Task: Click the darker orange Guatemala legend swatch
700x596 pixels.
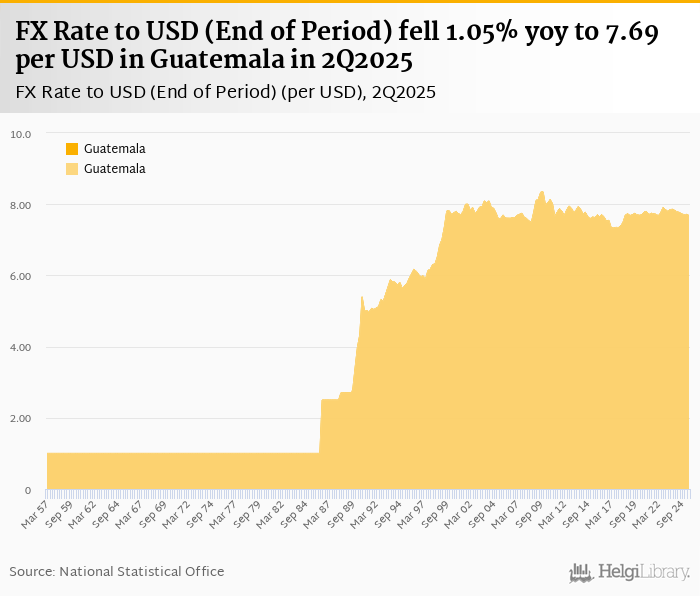Action: pos(72,149)
